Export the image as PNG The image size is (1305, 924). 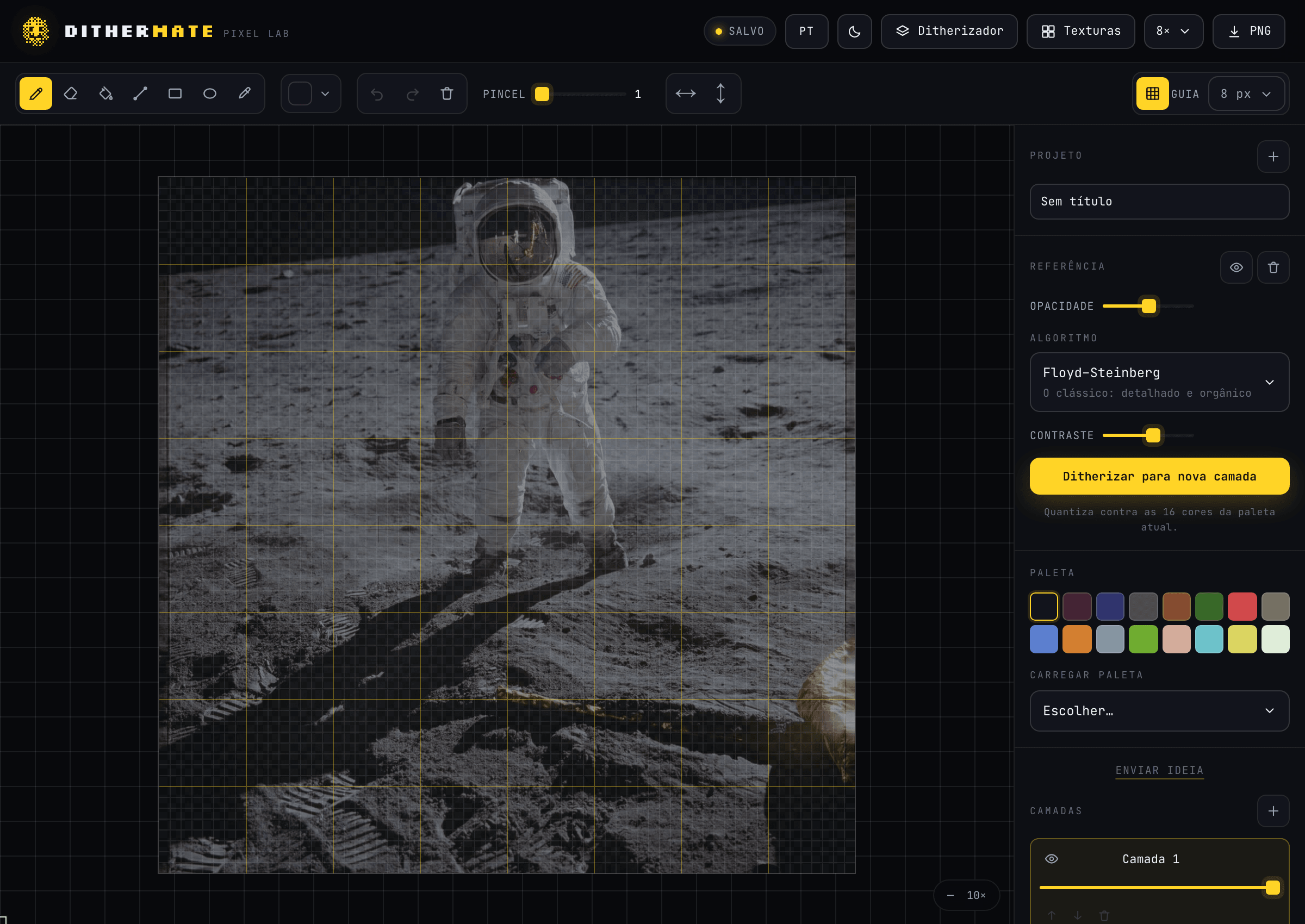click(1248, 32)
